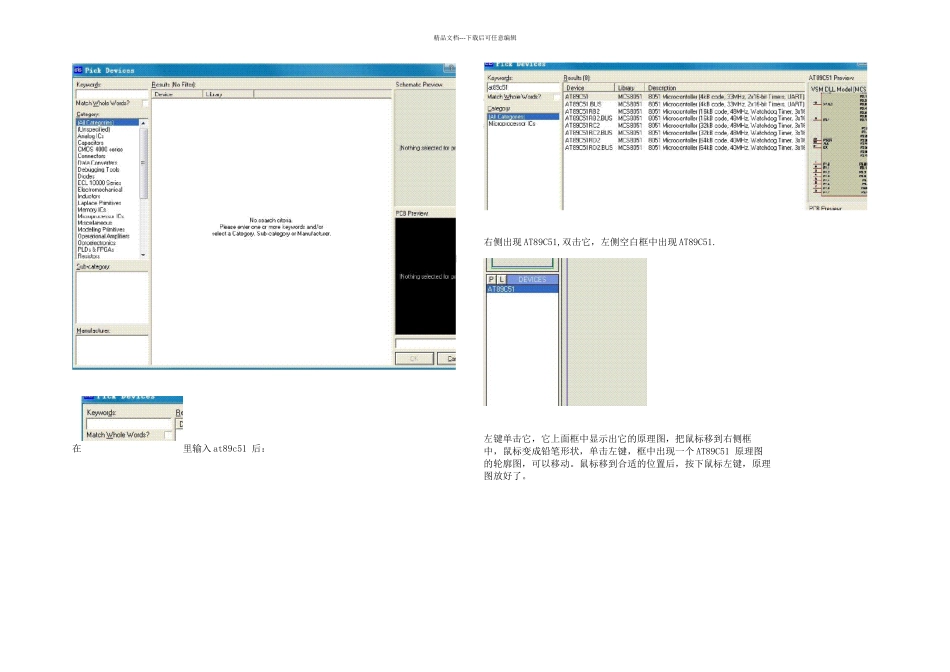950x672 pixels.
Task: Select Capacitors category
Action: (107, 142)
